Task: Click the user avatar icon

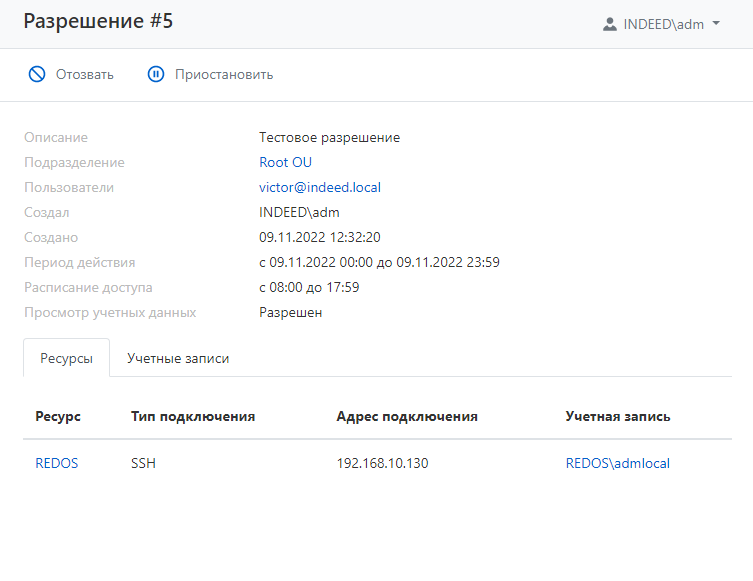Action: 610,24
